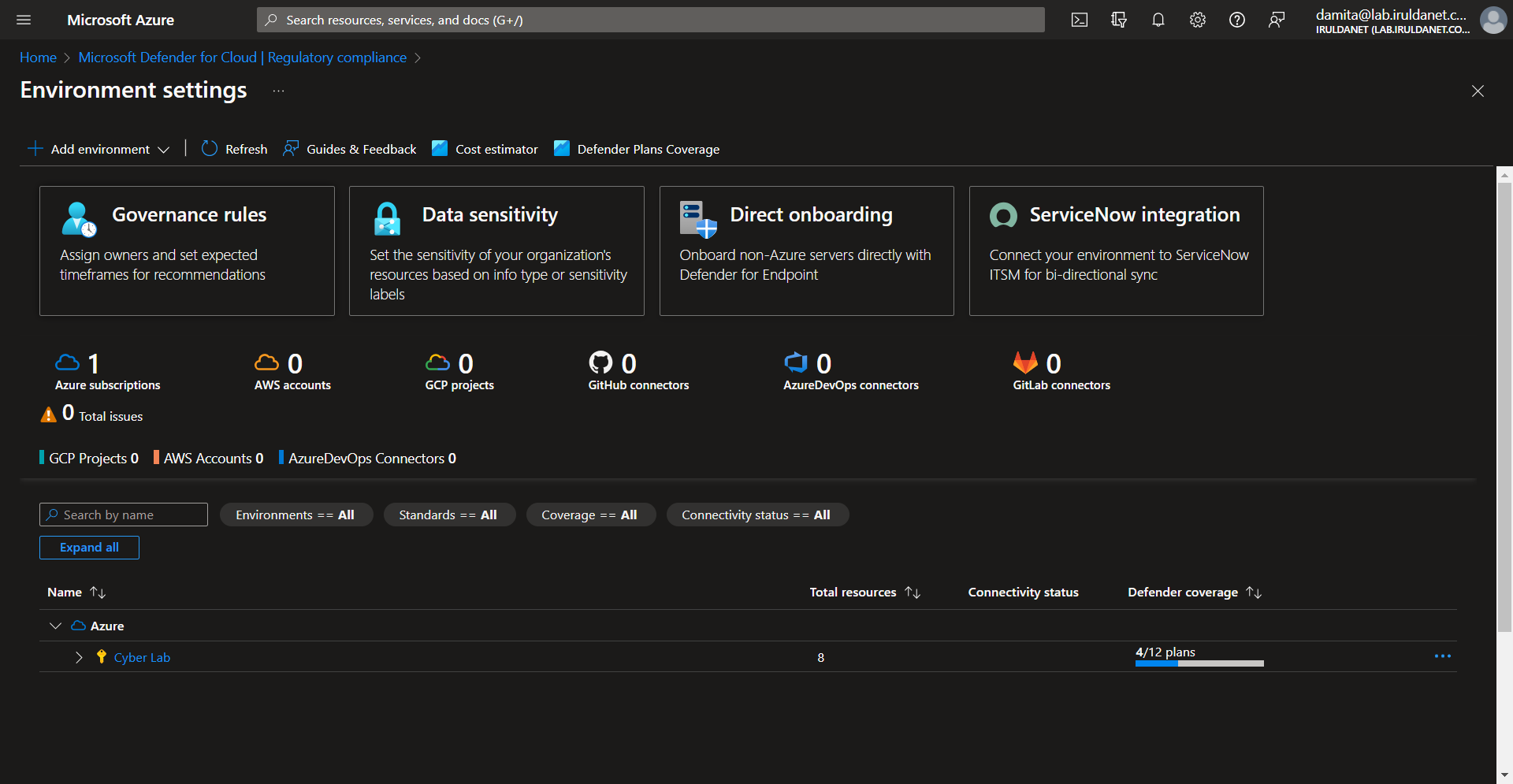The width and height of the screenshot is (1513, 784).
Task: Click the Microsoft Azure brand title
Action: tap(121, 20)
